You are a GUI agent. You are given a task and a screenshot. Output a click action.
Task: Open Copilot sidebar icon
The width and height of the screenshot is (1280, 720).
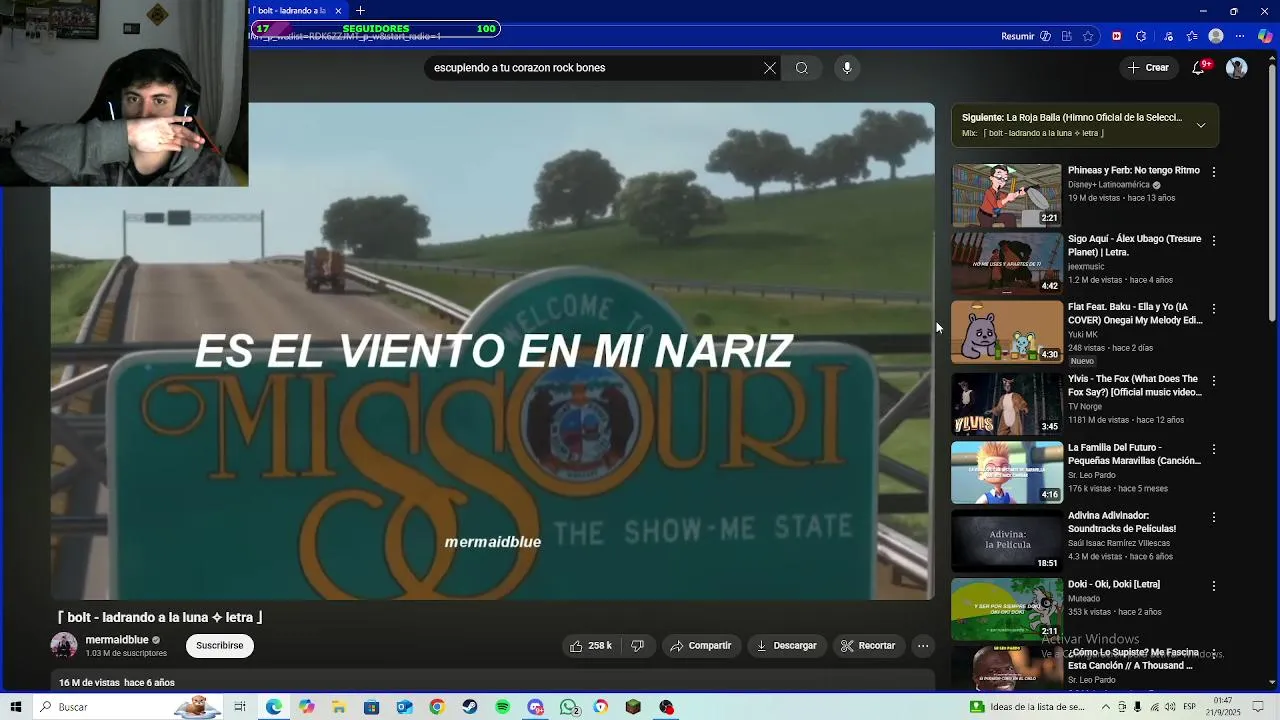coord(1266,36)
